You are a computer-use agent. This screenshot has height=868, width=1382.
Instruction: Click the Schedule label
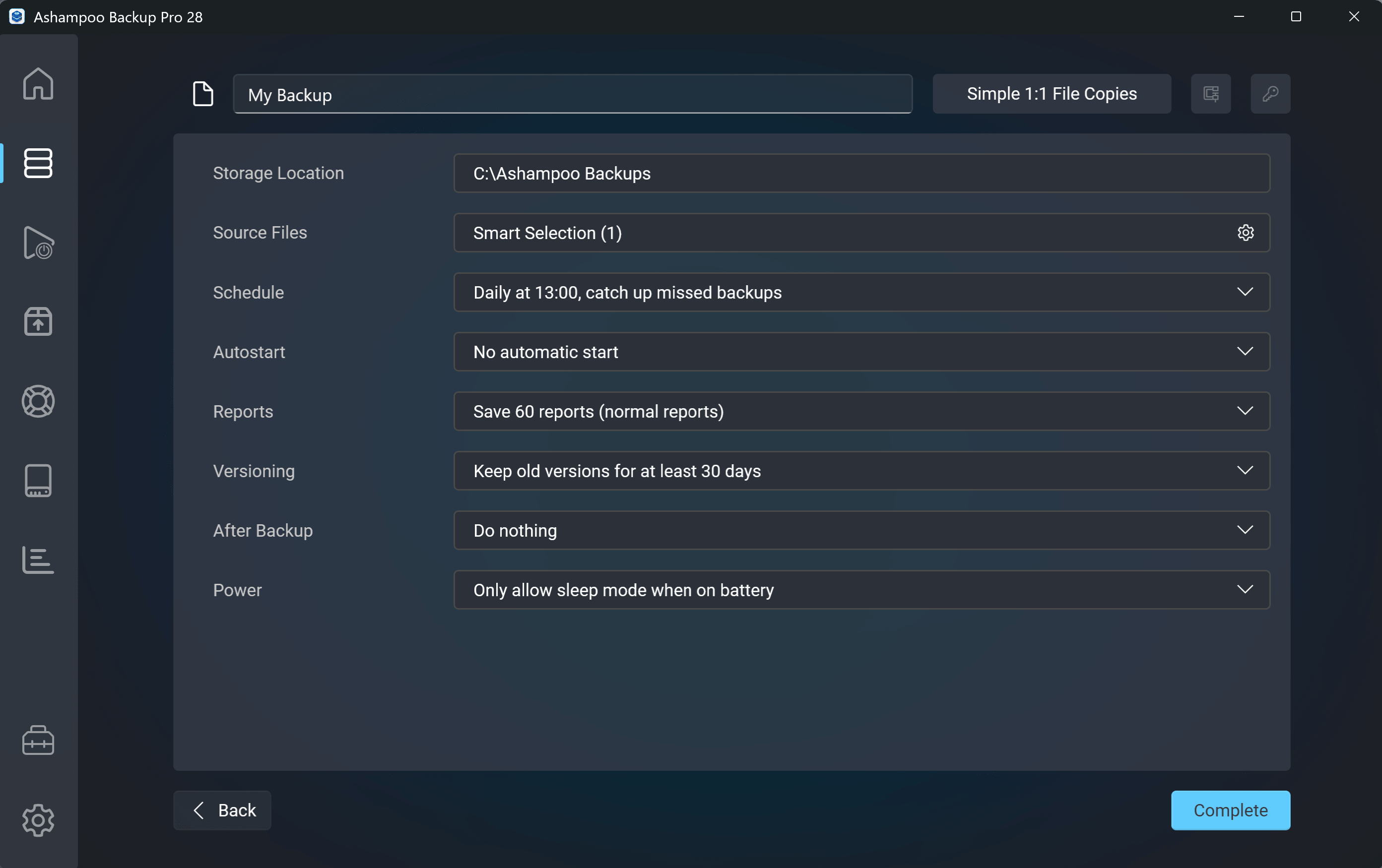(x=249, y=292)
